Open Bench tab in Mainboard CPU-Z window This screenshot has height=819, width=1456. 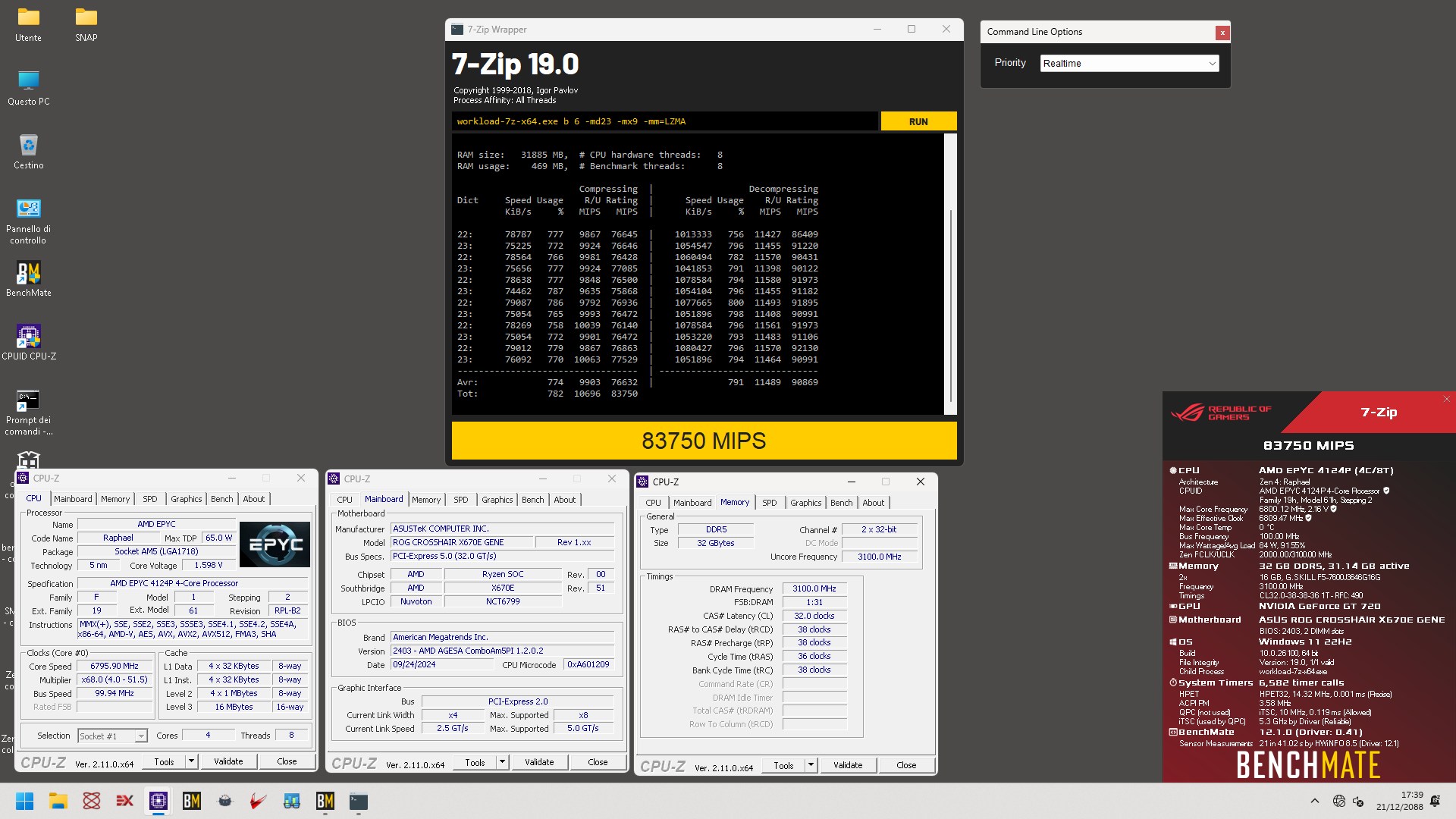tap(532, 500)
